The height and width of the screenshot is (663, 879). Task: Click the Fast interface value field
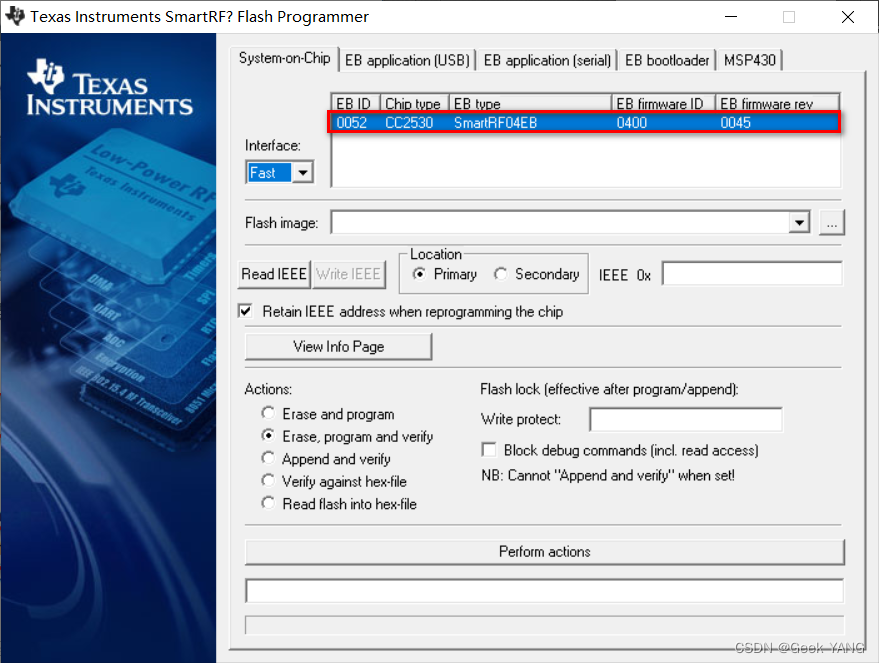click(x=269, y=173)
